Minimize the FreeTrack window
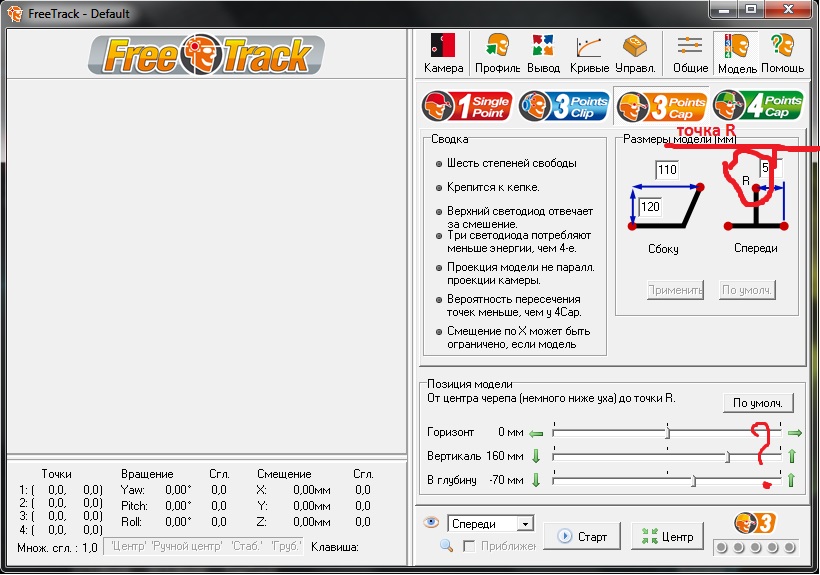 [x=724, y=9]
